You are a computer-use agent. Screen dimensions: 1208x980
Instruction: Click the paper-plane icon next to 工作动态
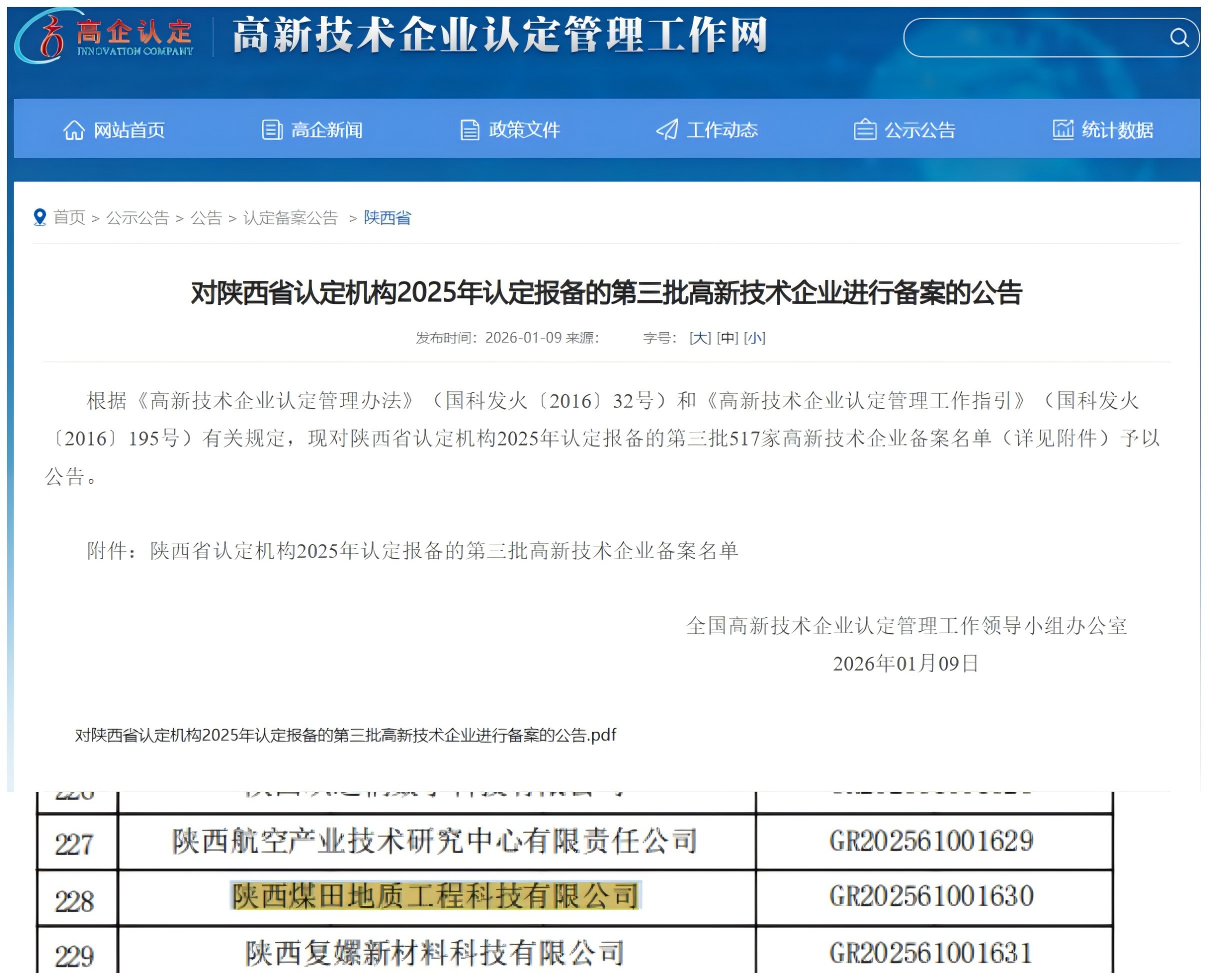point(665,129)
